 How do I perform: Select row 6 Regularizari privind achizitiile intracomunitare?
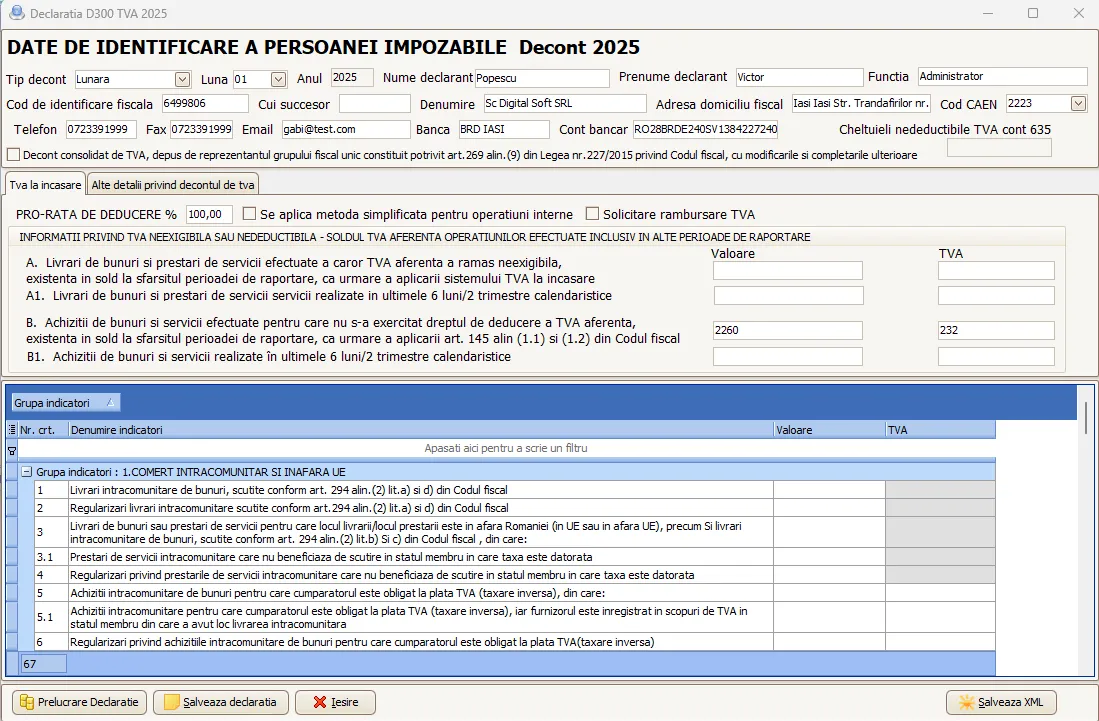[514, 641]
